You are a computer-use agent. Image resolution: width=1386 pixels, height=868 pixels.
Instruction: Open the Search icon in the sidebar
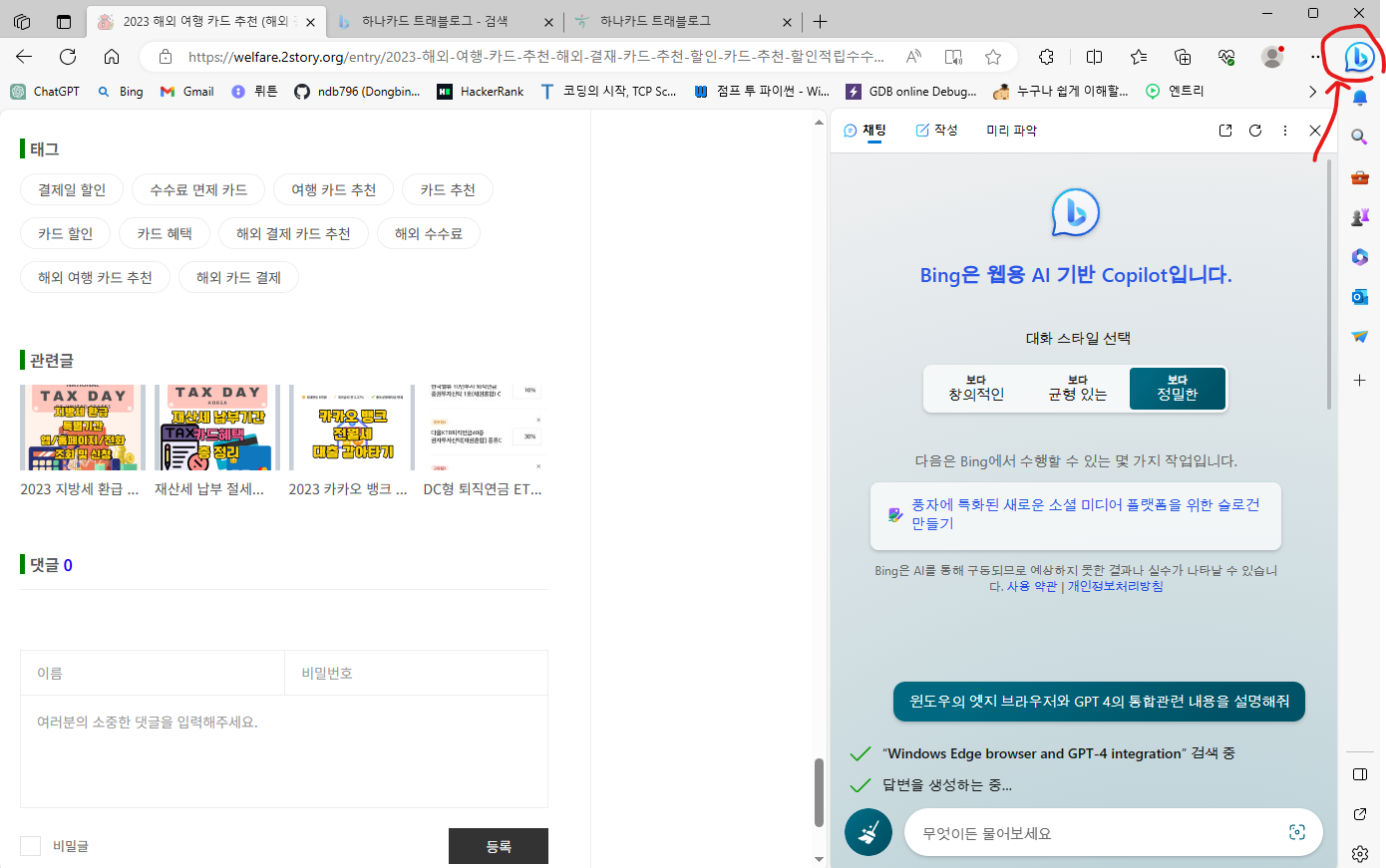coord(1359,138)
